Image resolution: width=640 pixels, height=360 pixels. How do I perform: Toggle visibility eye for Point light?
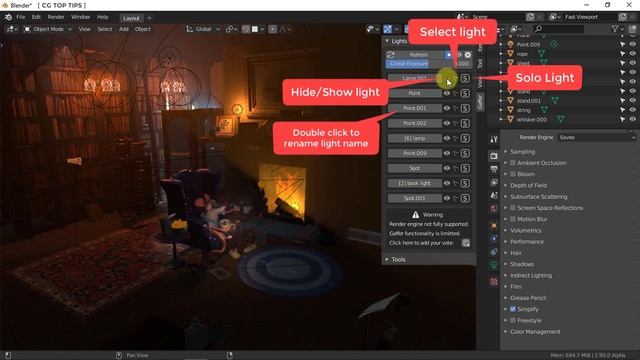447,93
